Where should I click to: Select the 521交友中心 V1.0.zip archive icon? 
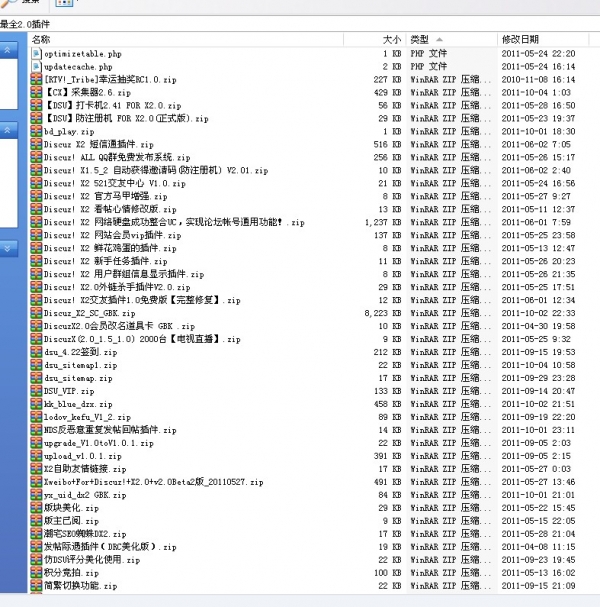click(36, 183)
